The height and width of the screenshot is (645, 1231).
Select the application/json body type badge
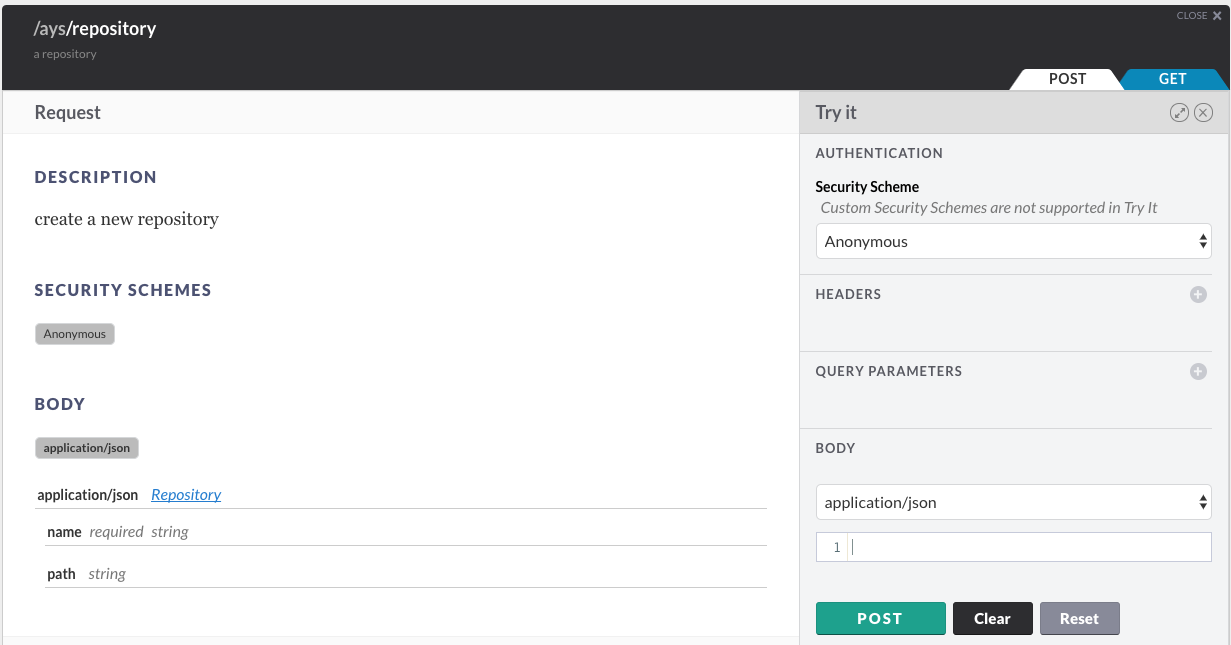(87, 448)
